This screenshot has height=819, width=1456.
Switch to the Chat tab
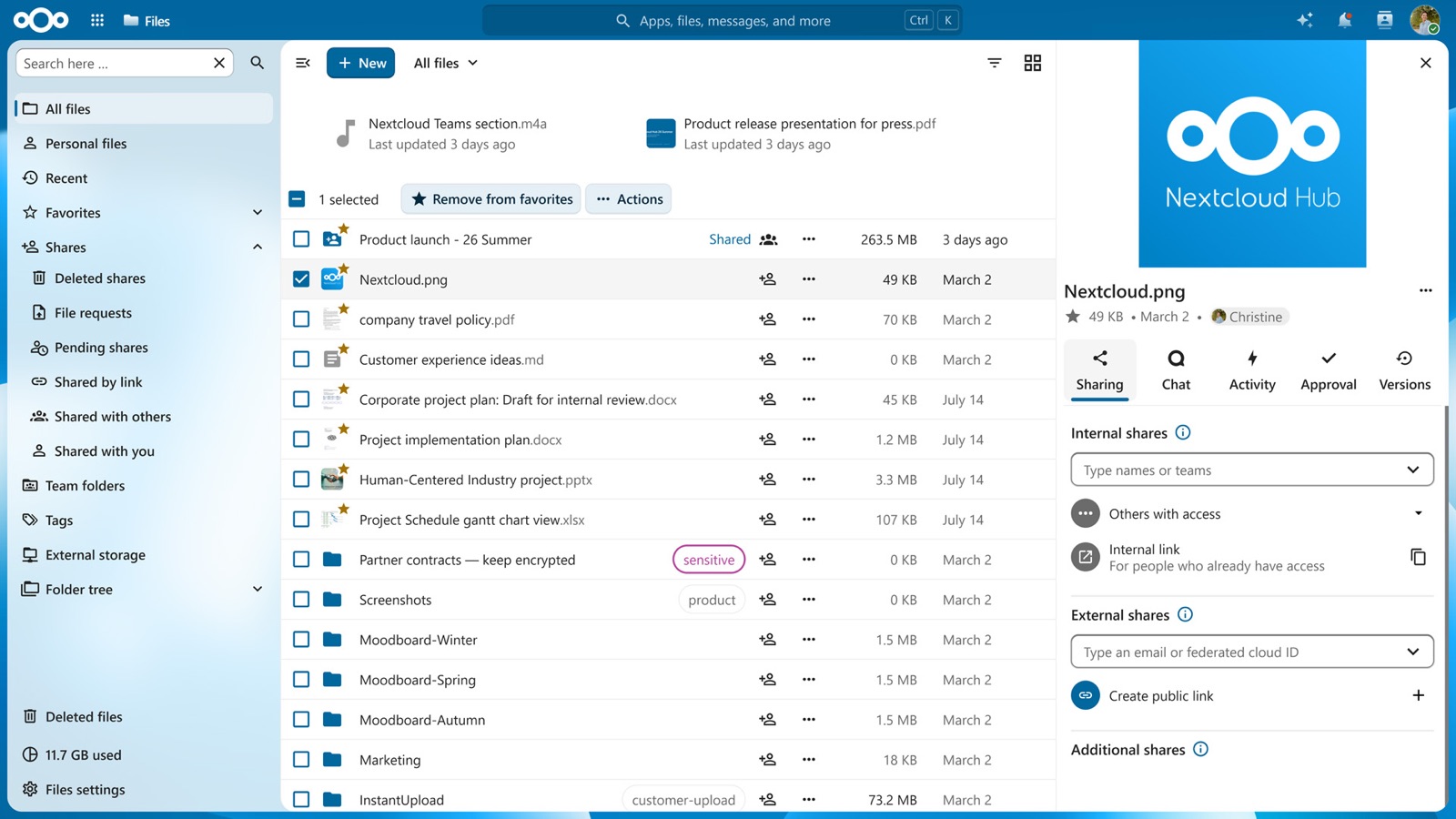[1176, 370]
